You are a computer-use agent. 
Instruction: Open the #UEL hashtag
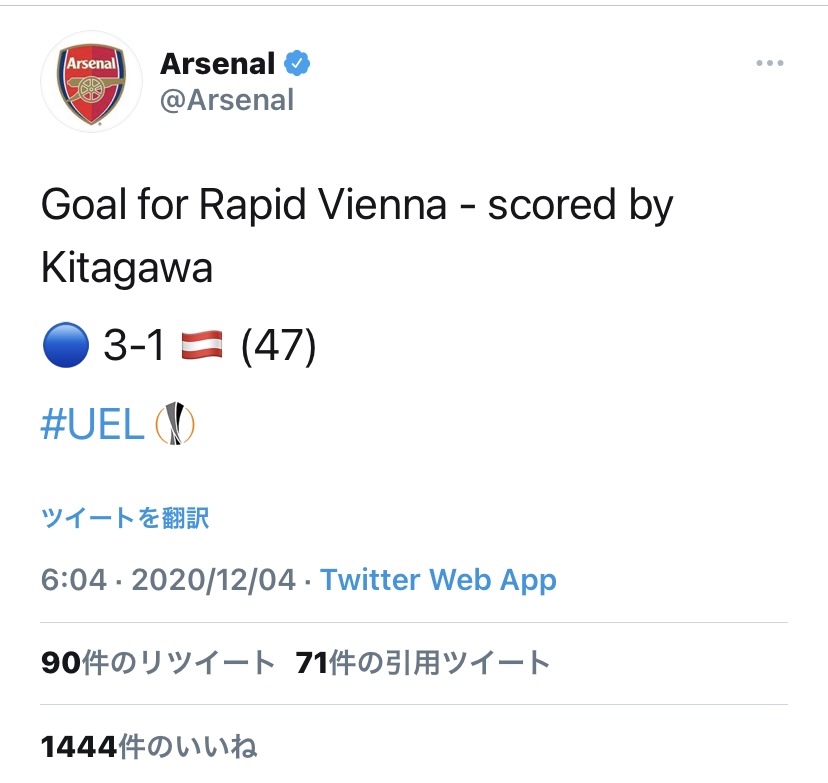click(x=92, y=425)
